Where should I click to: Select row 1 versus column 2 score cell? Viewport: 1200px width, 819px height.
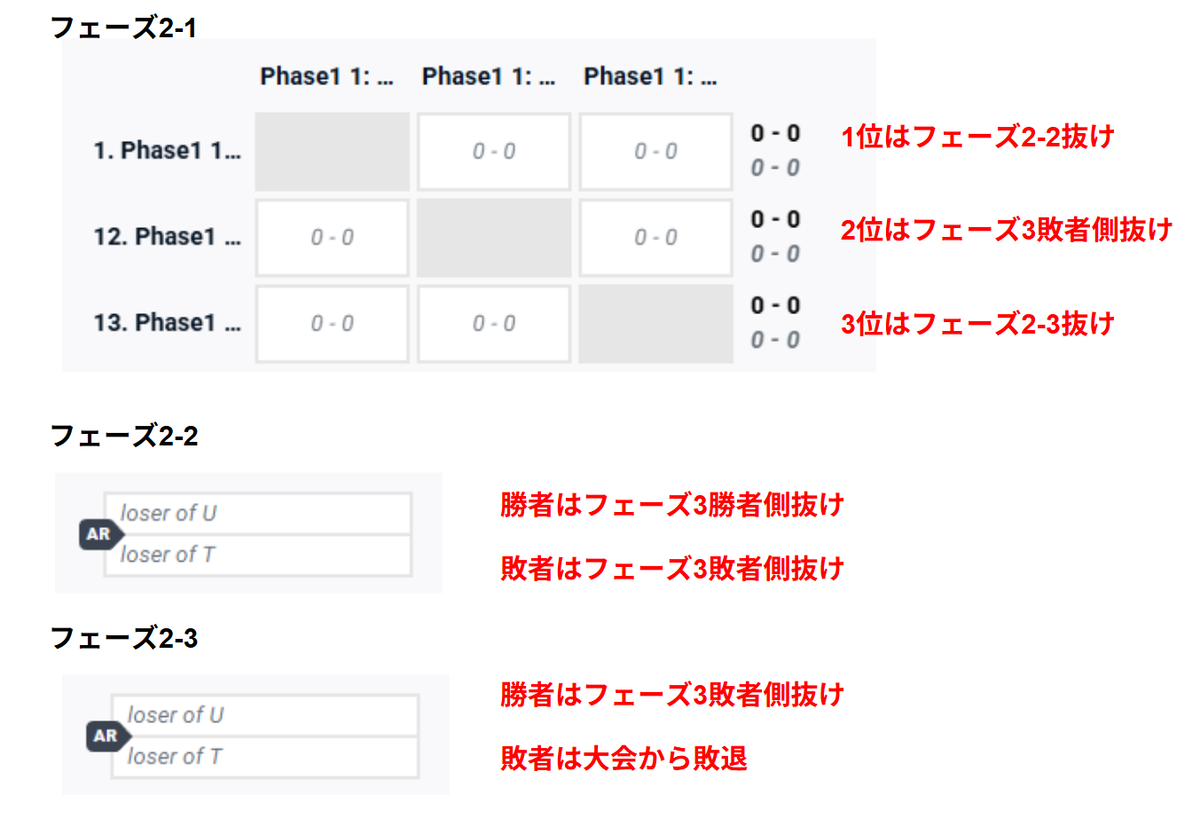494,152
